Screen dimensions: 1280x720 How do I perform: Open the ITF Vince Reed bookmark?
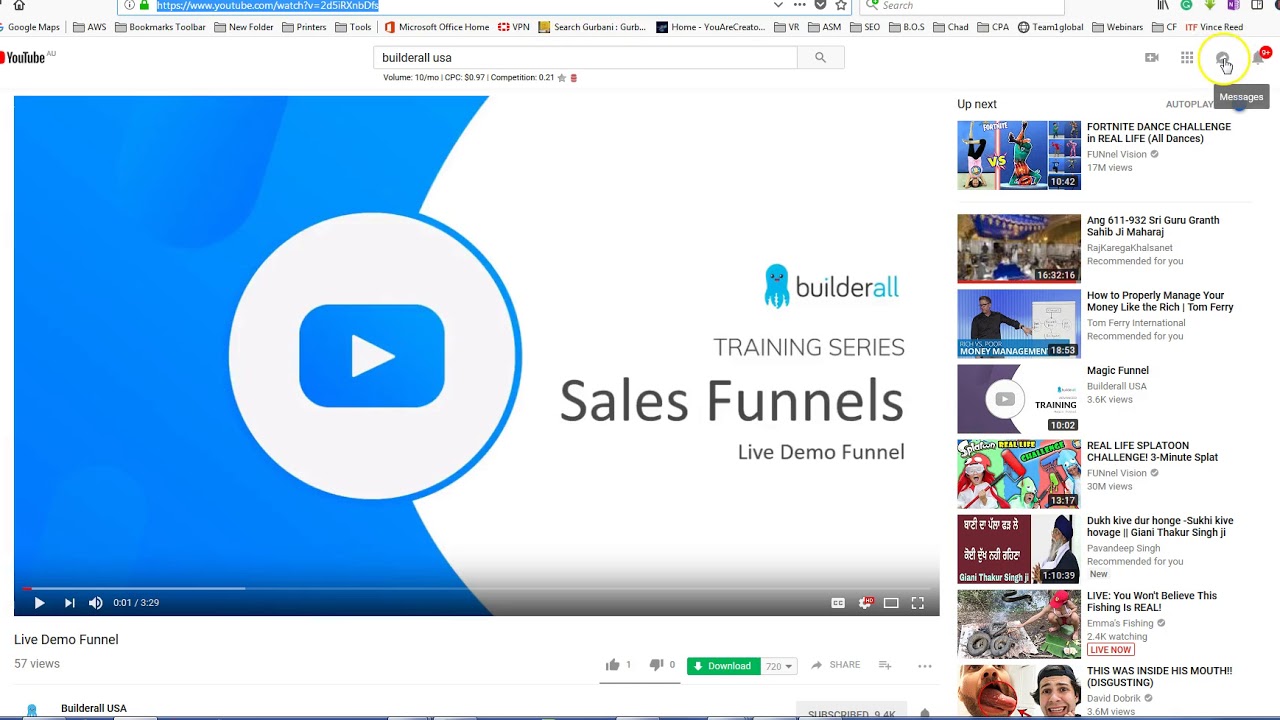click(x=1214, y=27)
